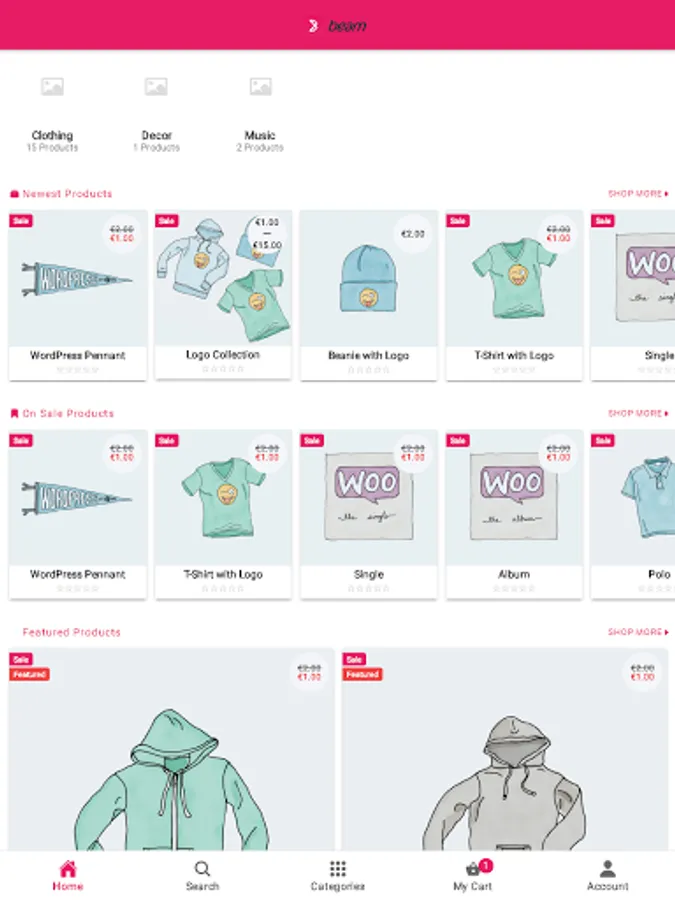Open the Categories grid icon
This screenshot has width=675, height=900.
338,868
